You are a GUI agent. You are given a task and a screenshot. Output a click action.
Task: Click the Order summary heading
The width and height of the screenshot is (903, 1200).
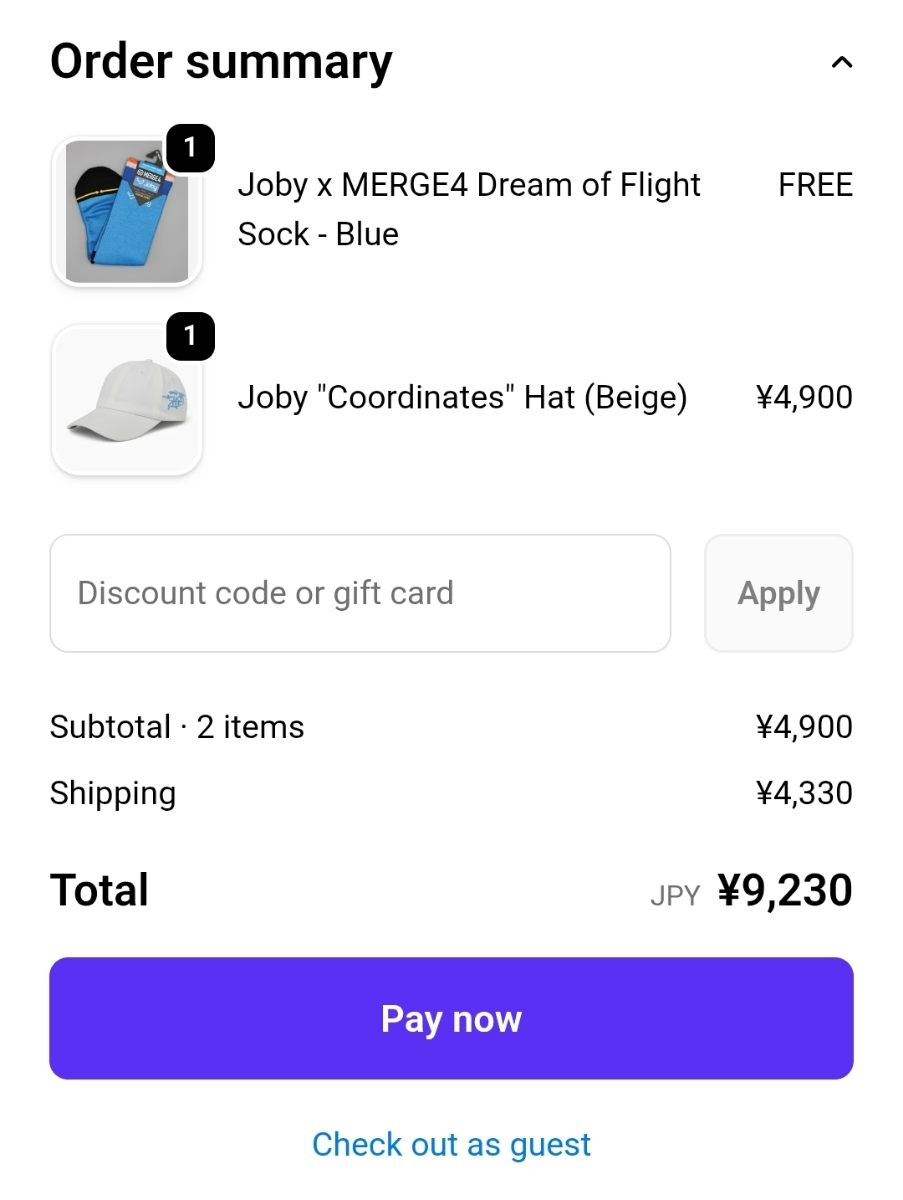221,62
